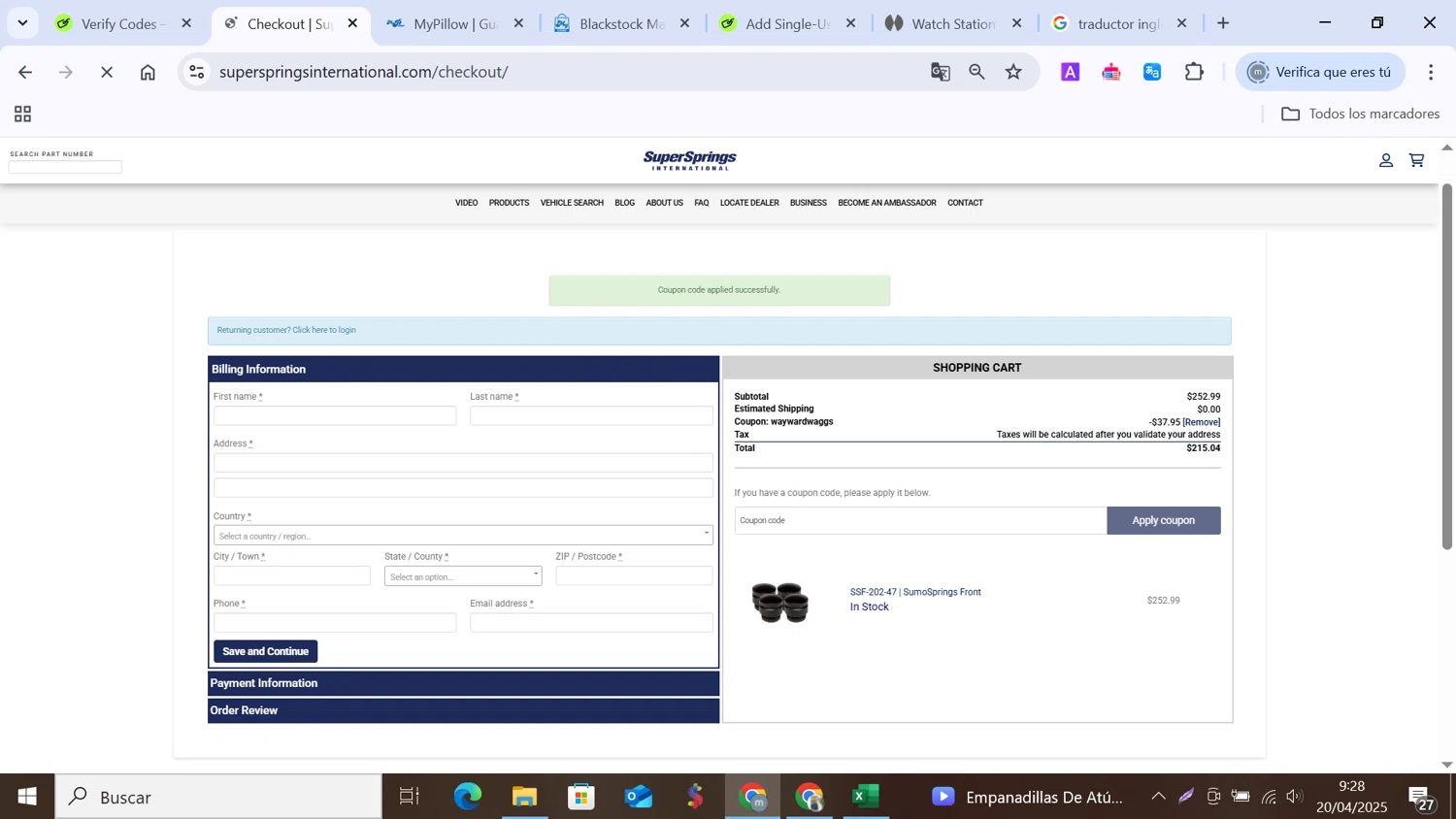The image size is (1456, 819).
Task: Open Chrome three-dot menu
Action: (x=1431, y=72)
